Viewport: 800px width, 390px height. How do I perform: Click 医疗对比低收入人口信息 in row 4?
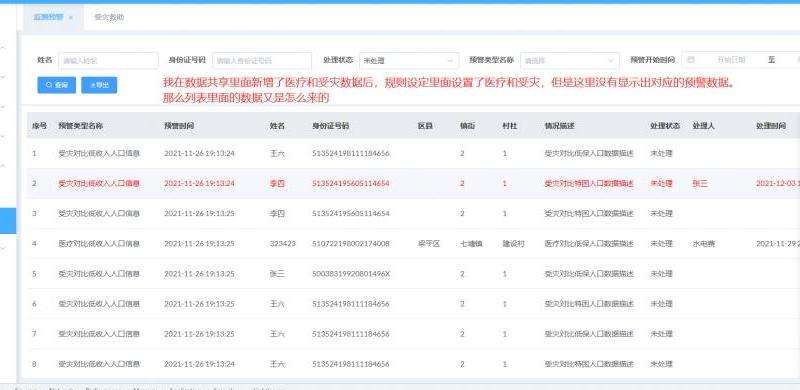tap(99, 243)
